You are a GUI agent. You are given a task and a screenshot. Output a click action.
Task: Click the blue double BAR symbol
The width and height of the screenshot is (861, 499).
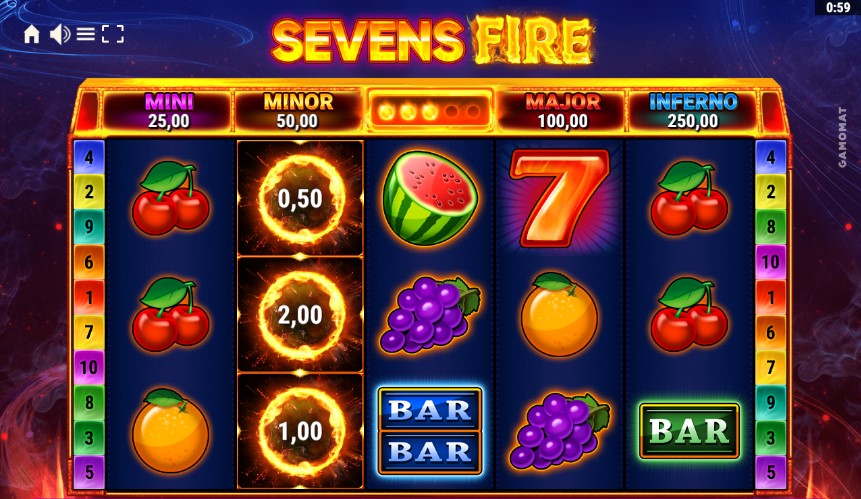point(430,431)
